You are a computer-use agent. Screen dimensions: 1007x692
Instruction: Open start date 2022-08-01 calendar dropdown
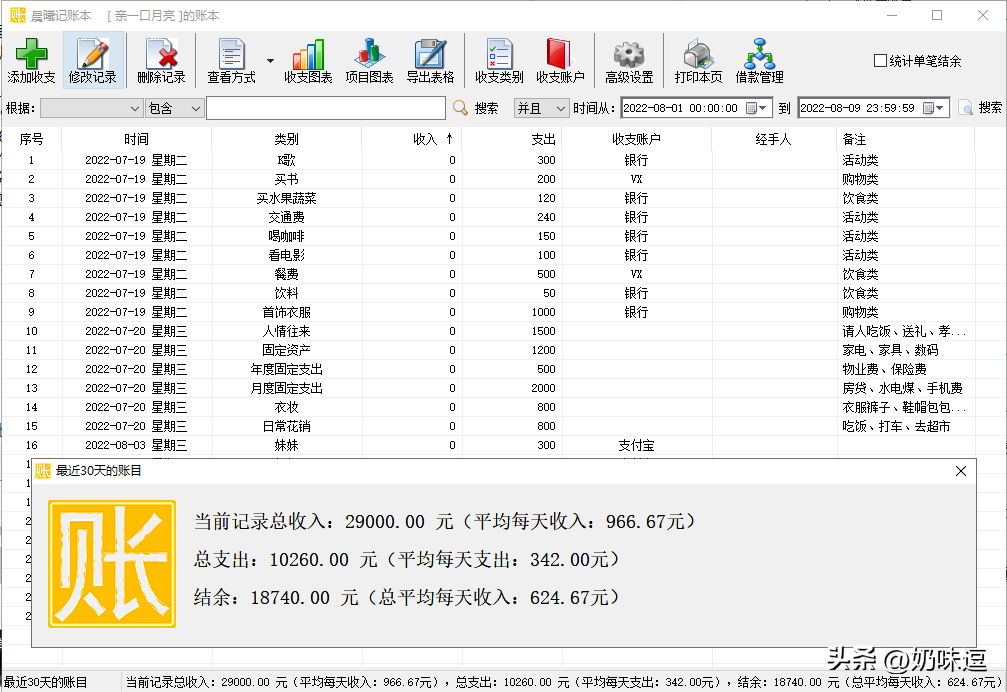tap(757, 108)
